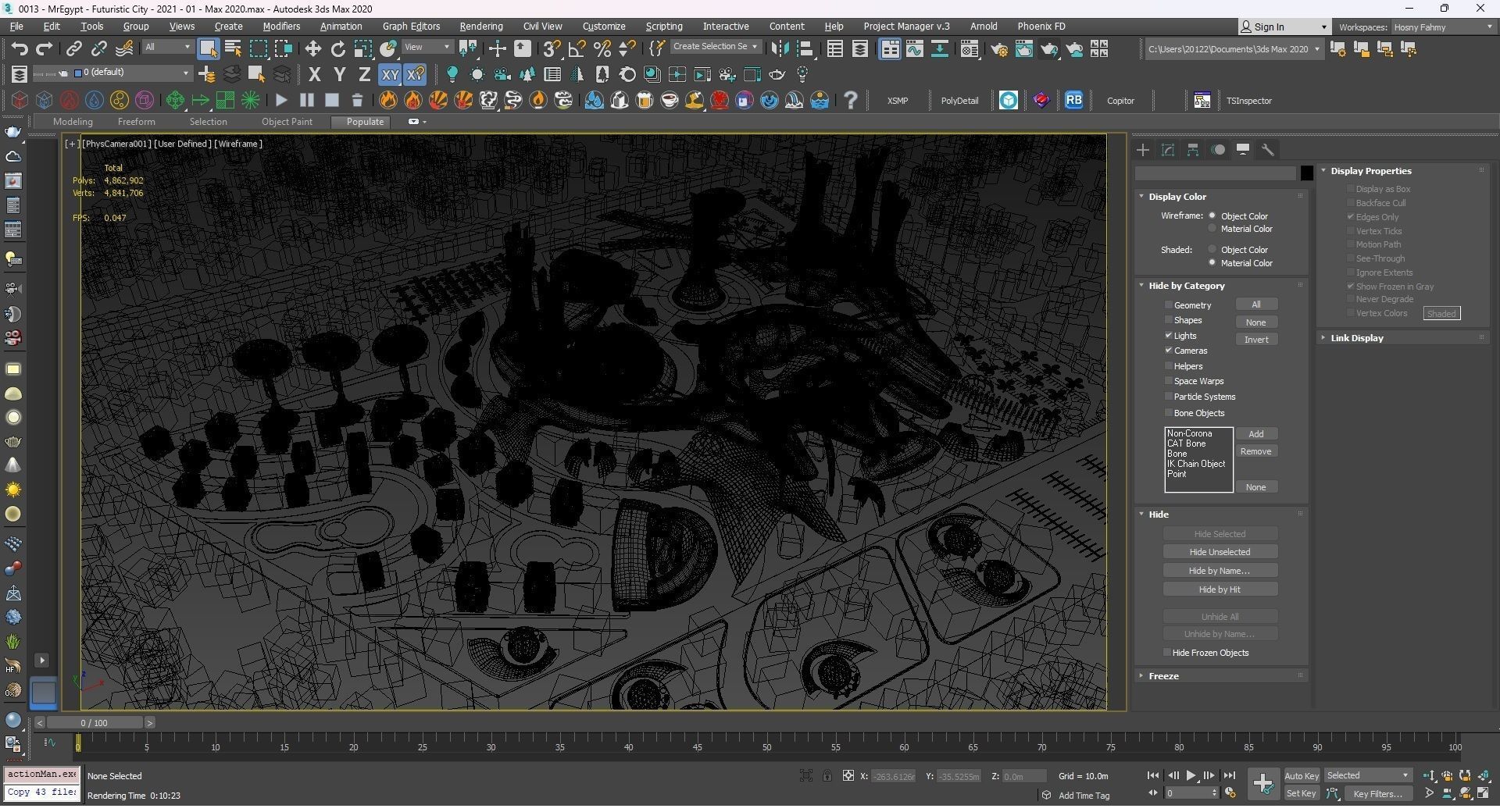Open the Modify command panel tab
1500x812 pixels.
click(1168, 150)
